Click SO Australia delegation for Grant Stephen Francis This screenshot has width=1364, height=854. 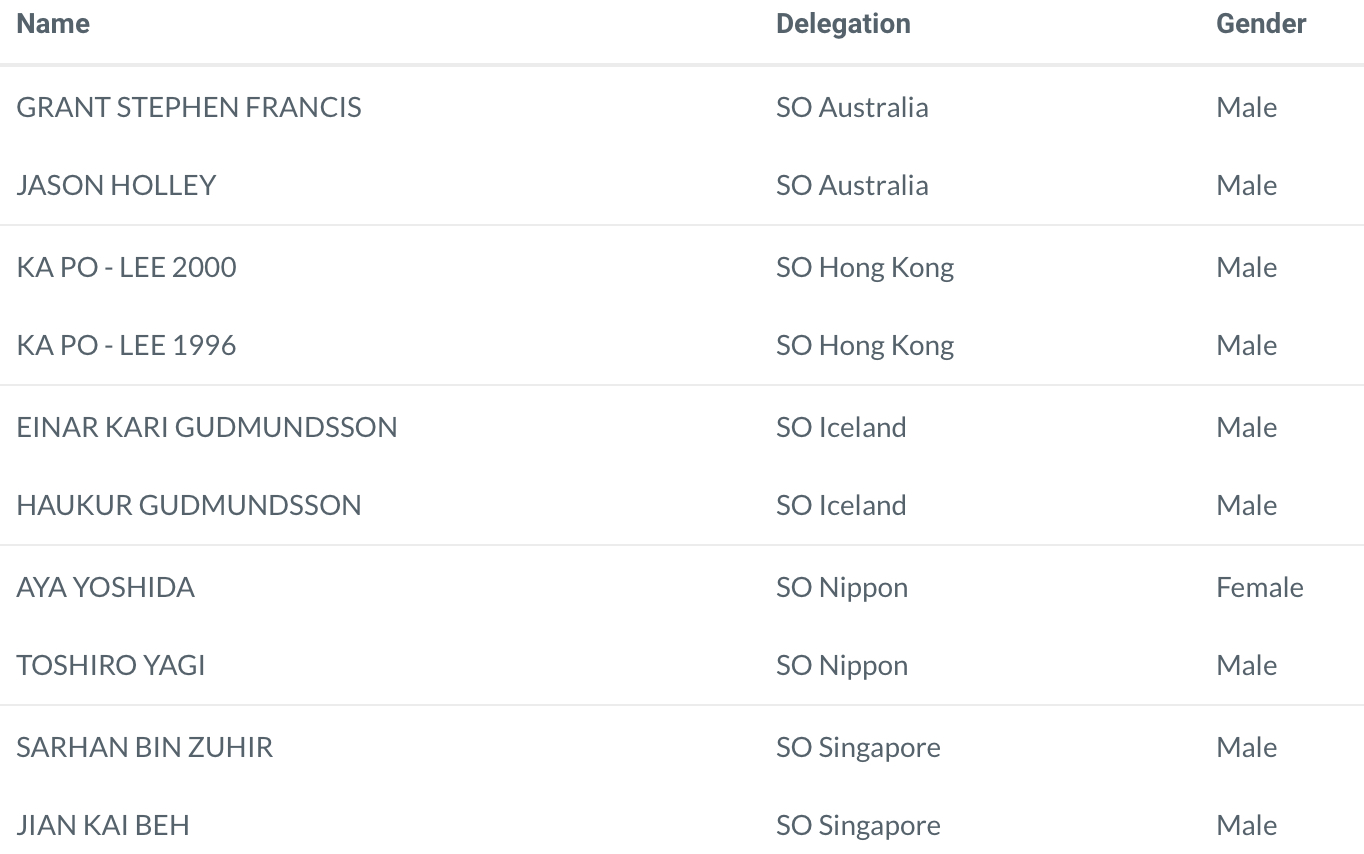pos(852,107)
